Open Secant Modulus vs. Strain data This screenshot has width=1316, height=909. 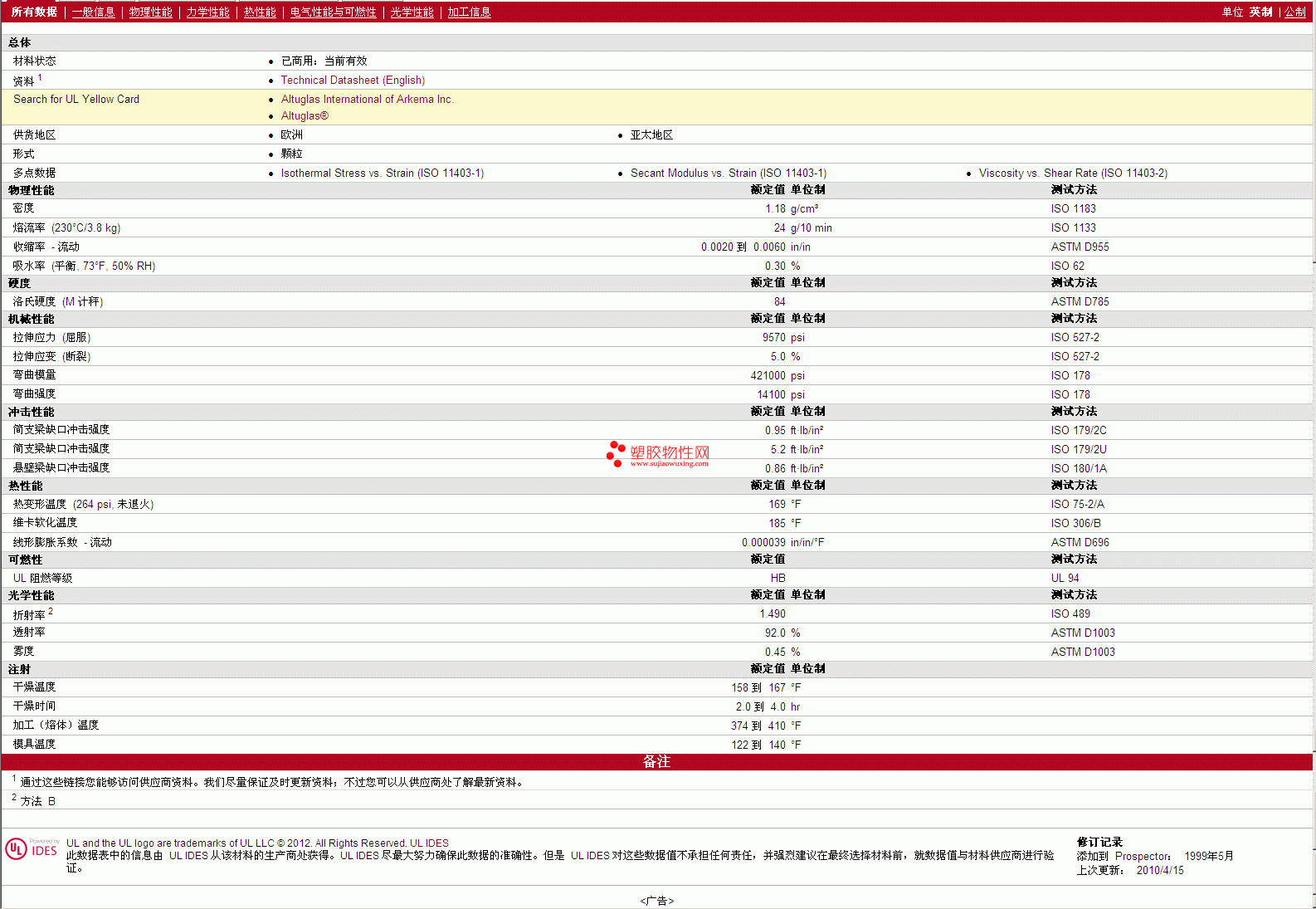pyautogui.click(x=728, y=173)
